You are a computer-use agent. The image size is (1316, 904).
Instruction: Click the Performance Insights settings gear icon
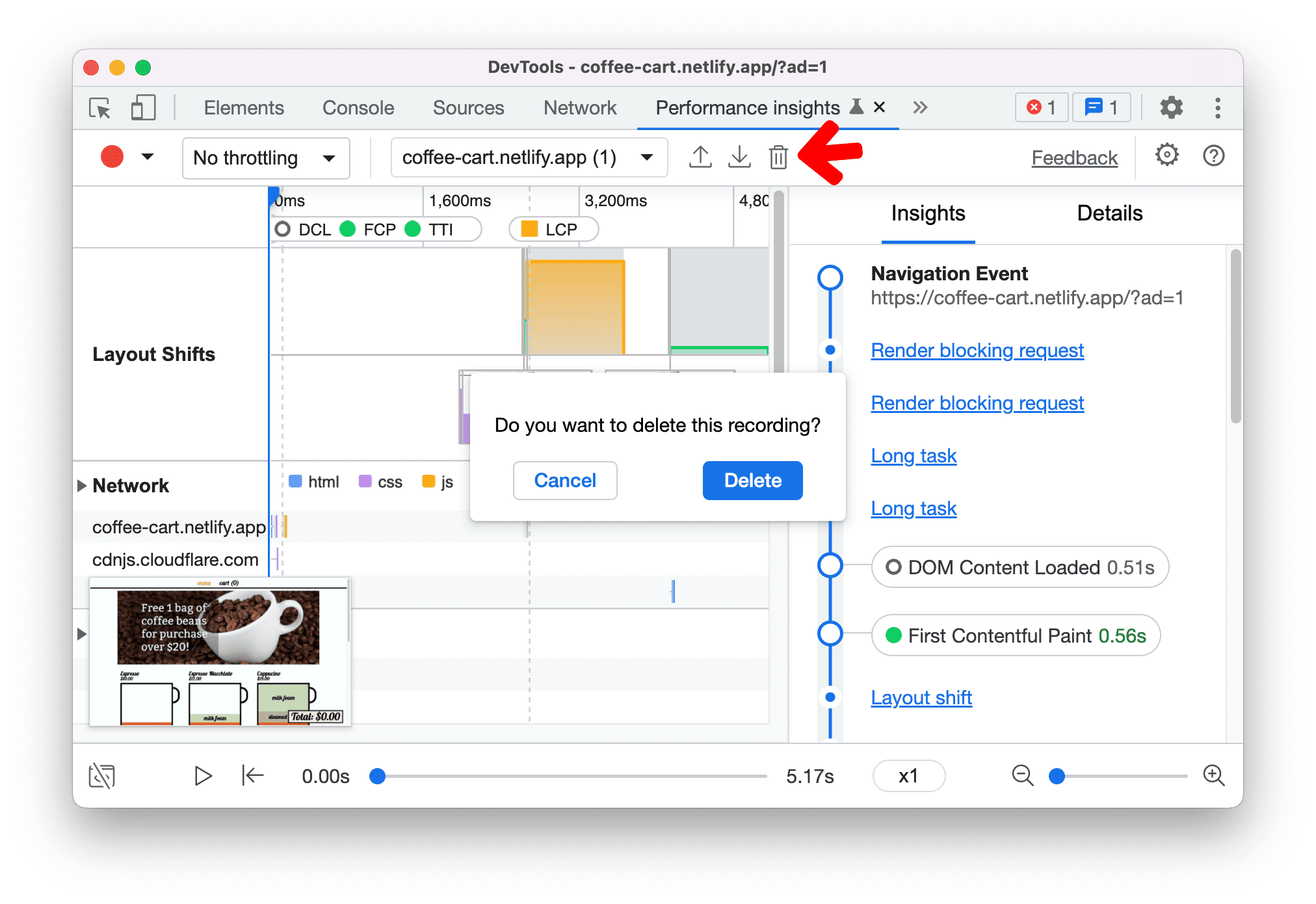tap(1165, 157)
